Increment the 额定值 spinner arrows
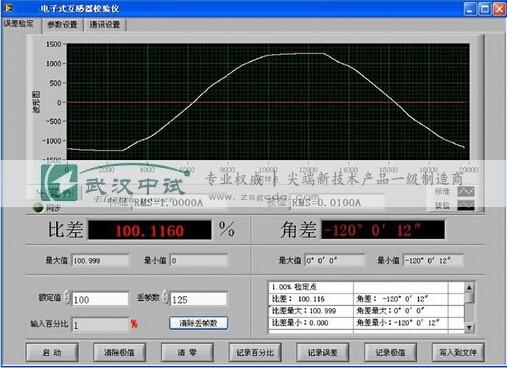 coord(67,296)
